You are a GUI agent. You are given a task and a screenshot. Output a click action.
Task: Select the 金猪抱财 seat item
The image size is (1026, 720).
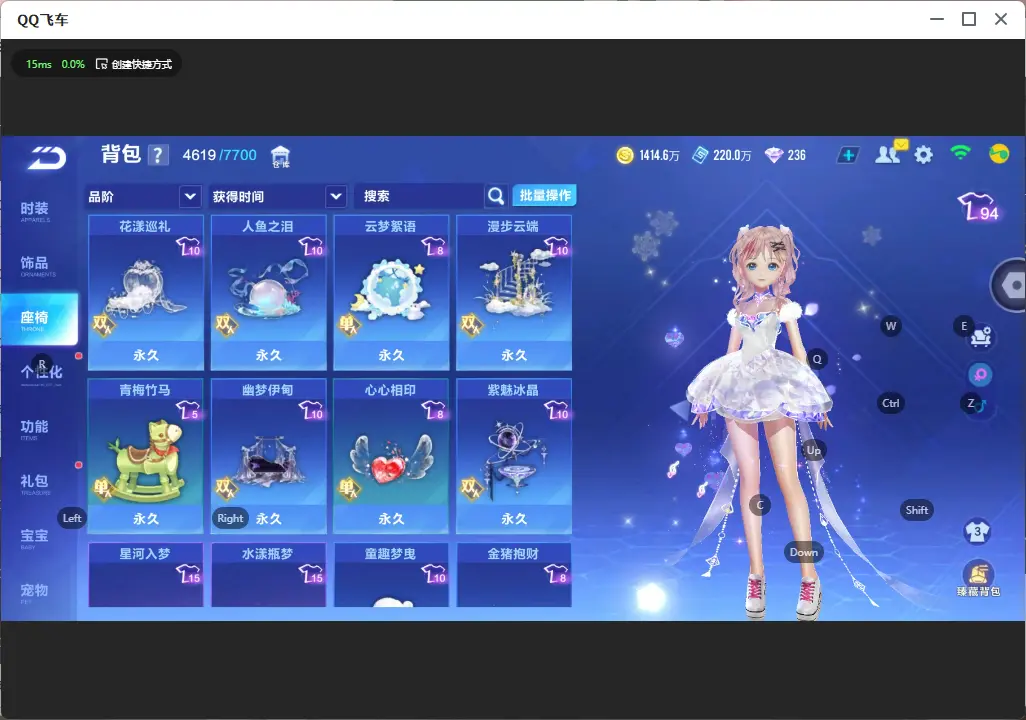[514, 575]
